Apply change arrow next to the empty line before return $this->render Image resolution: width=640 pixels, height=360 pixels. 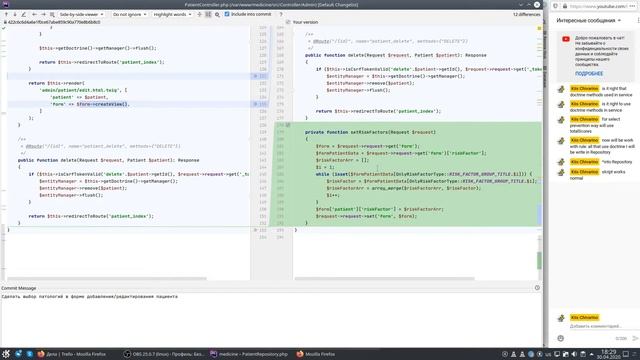point(256,76)
